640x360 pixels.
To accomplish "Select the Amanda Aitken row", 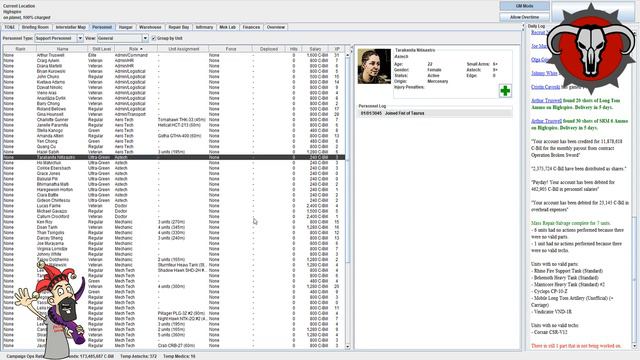I will pos(173,136).
